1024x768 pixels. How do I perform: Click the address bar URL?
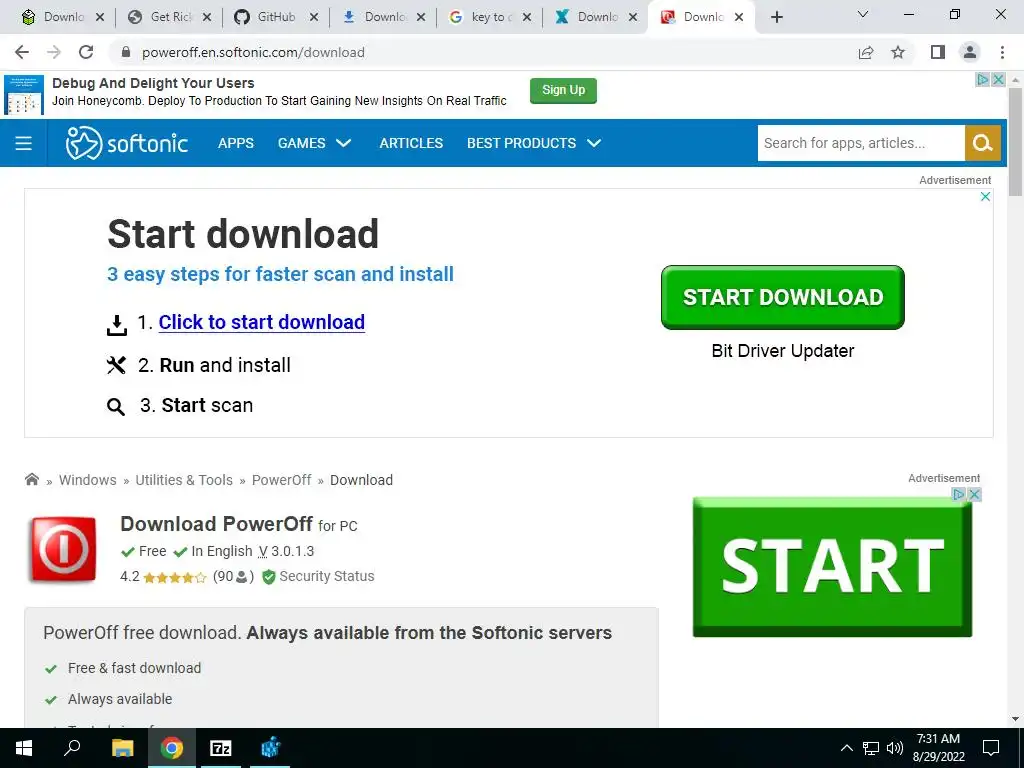point(253,52)
